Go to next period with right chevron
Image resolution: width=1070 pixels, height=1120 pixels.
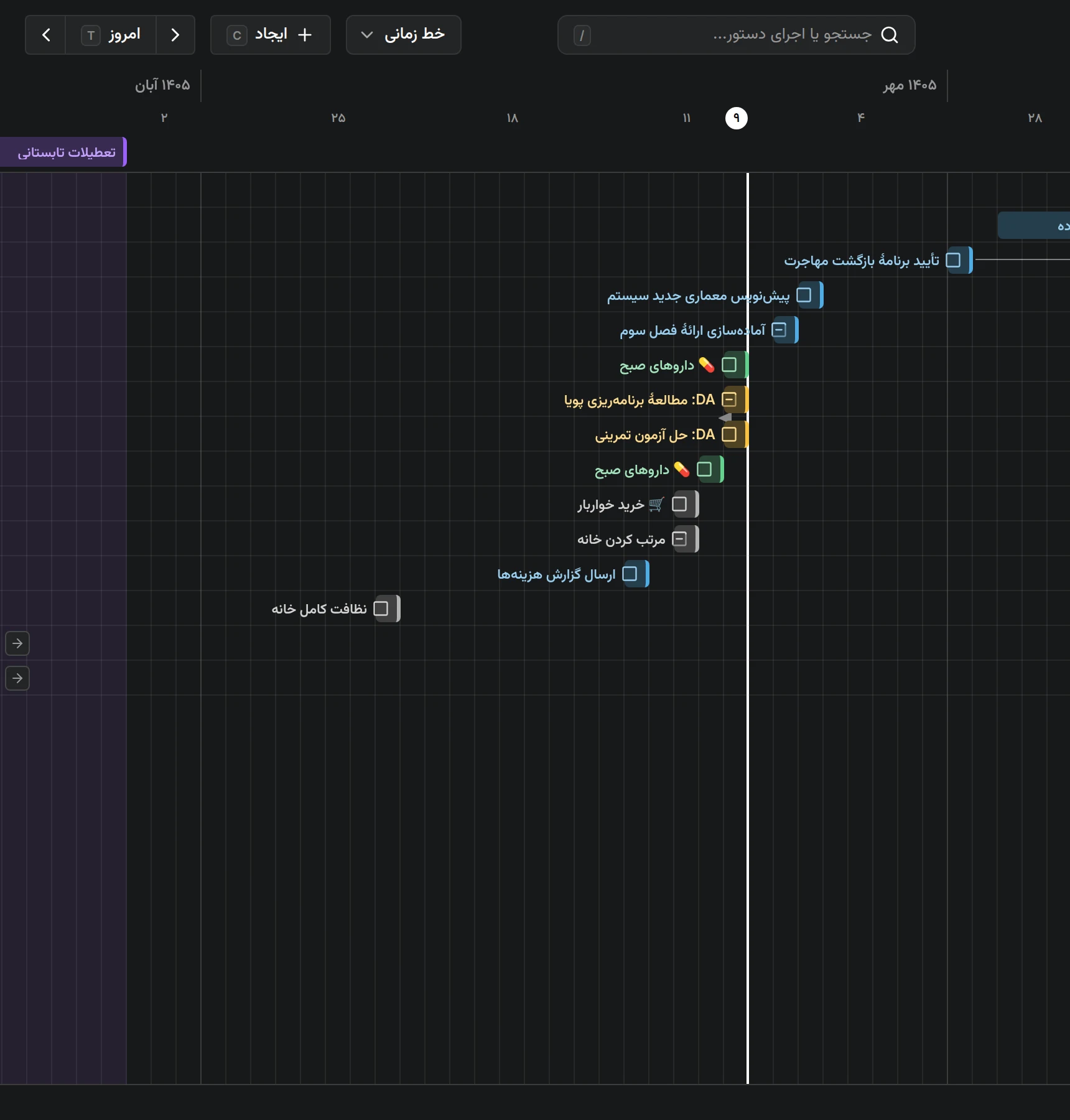coord(175,35)
